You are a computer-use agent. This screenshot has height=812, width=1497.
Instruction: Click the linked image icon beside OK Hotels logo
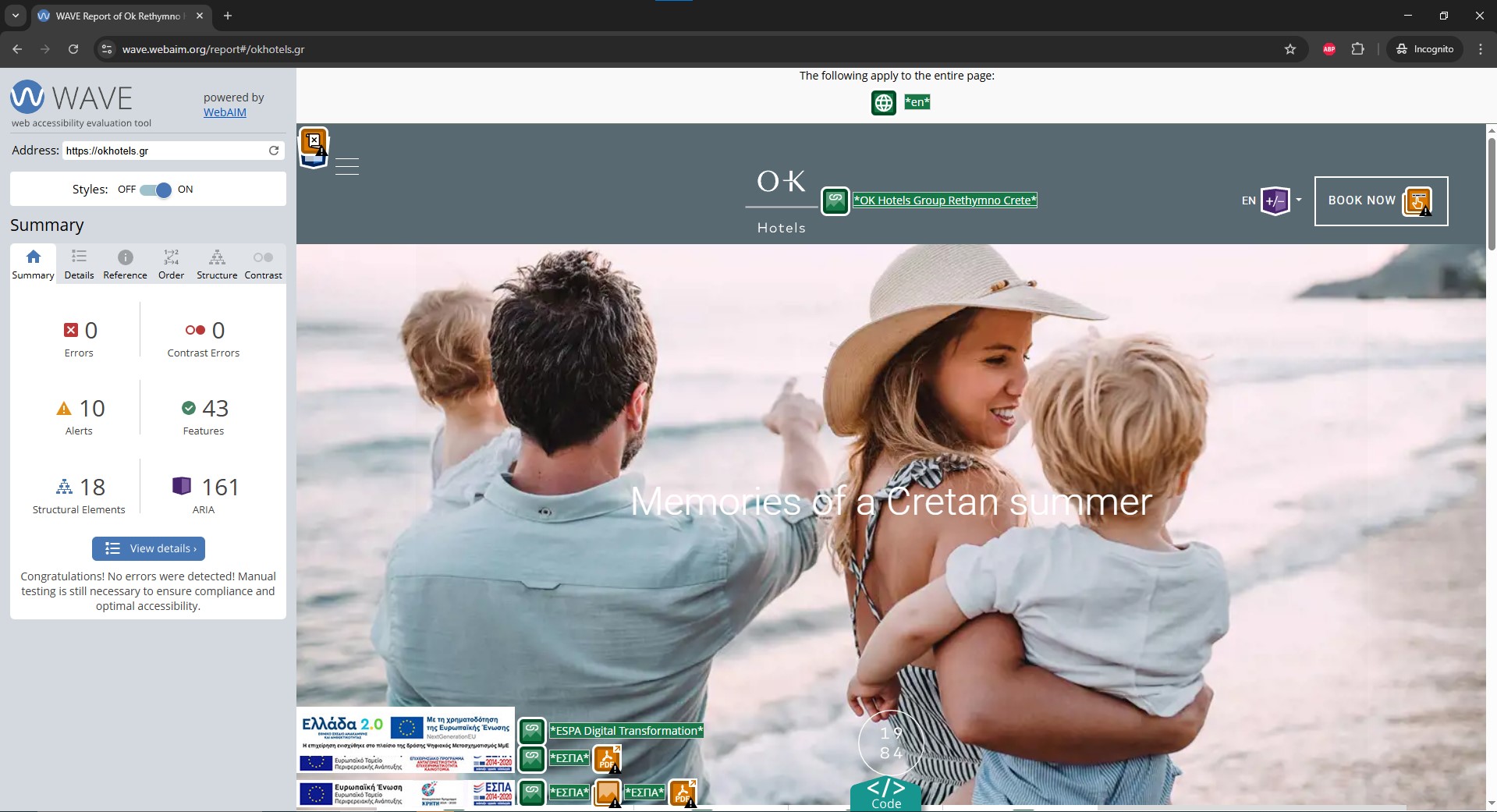(x=835, y=200)
